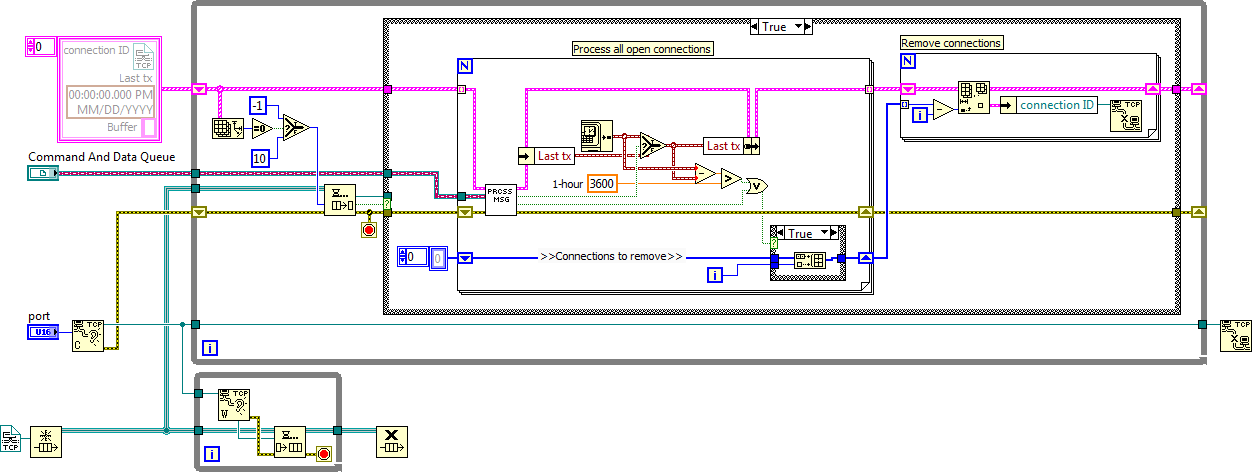Click the '>>Connections to remove>>' wire label
The image size is (1252, 472).
pos(611,257)
